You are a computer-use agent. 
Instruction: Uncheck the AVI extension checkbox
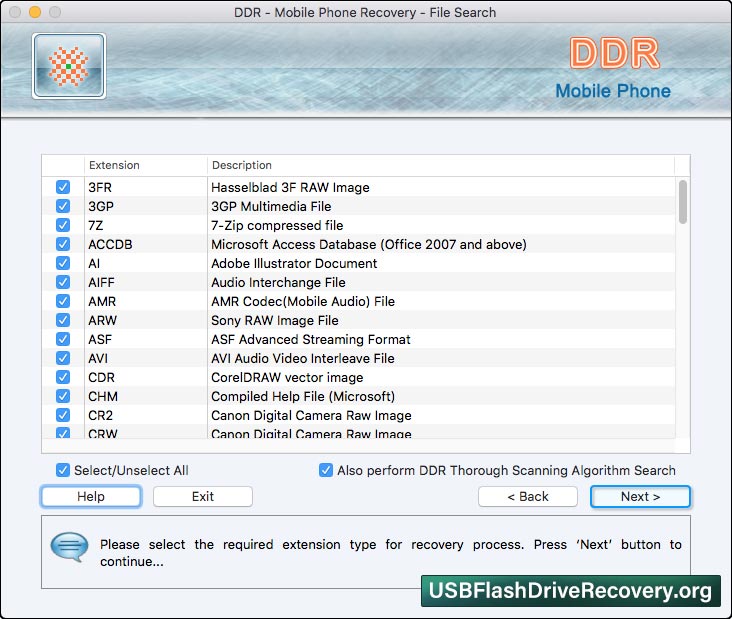coord(63,358)
